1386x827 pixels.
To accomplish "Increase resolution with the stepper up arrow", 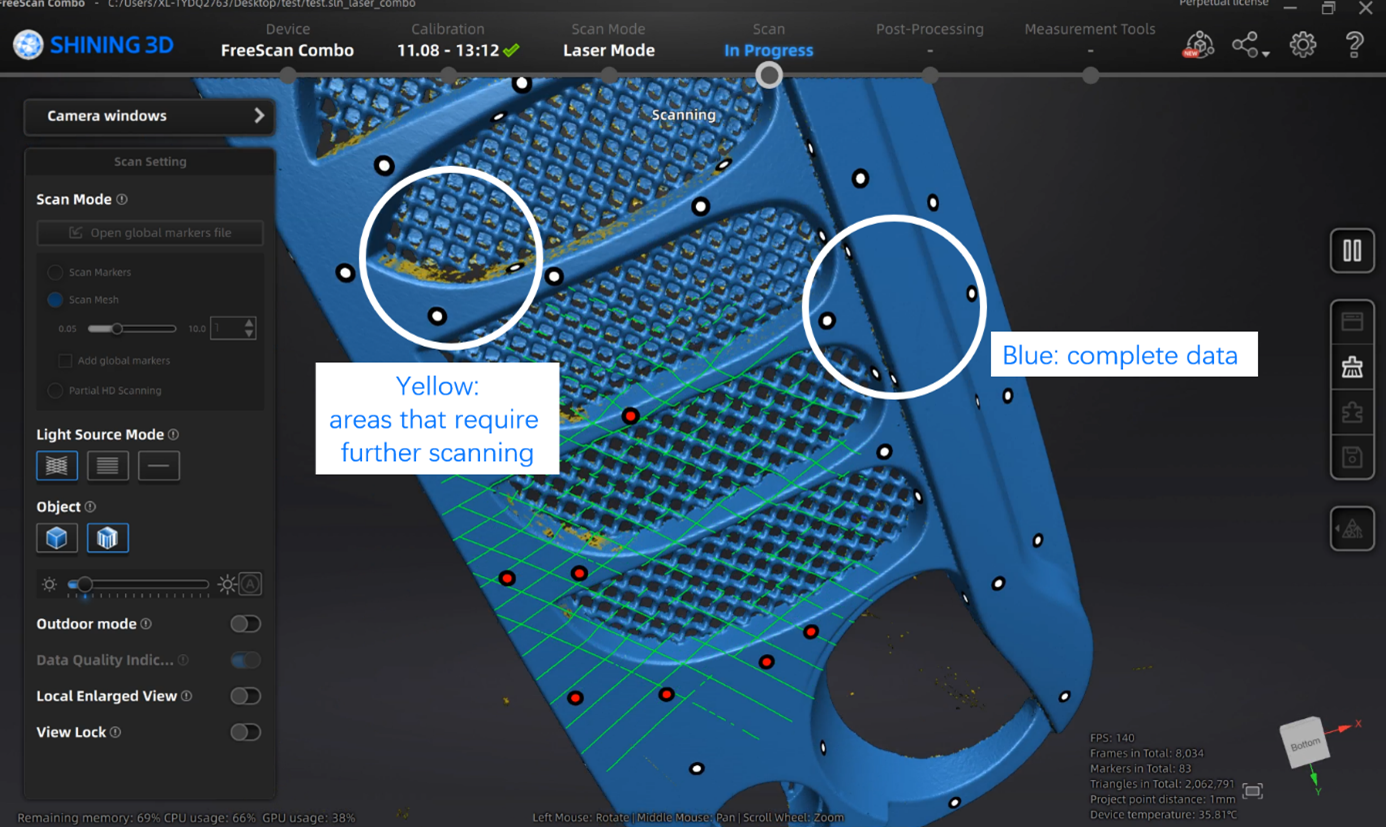I will click(249, 322).
